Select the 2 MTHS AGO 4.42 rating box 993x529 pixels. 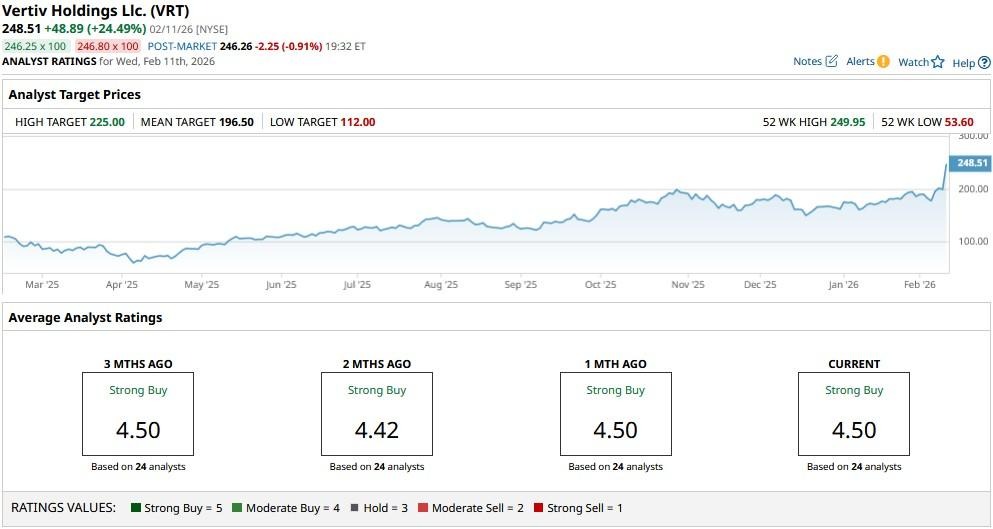coord(376,415)
